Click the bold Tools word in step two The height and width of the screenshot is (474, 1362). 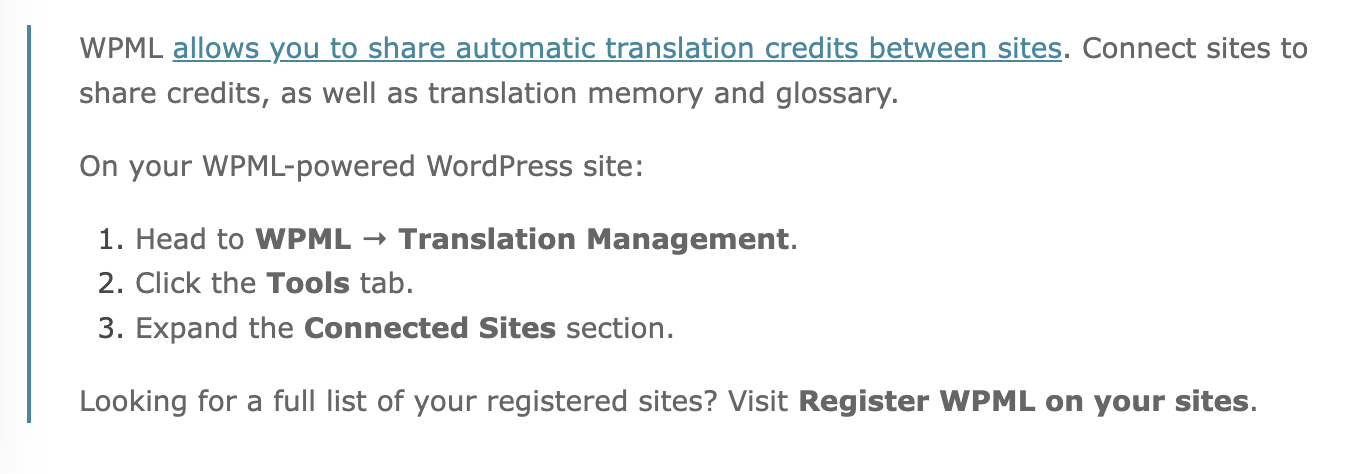click(x=308, y=284)
